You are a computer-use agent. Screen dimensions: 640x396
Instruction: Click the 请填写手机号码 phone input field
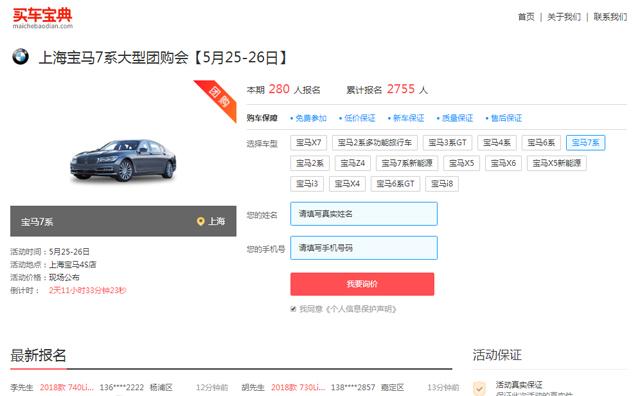364,248
